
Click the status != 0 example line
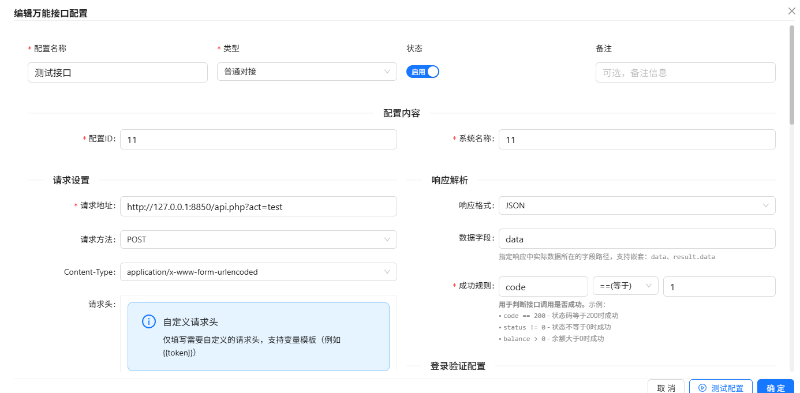pos(555,327)
